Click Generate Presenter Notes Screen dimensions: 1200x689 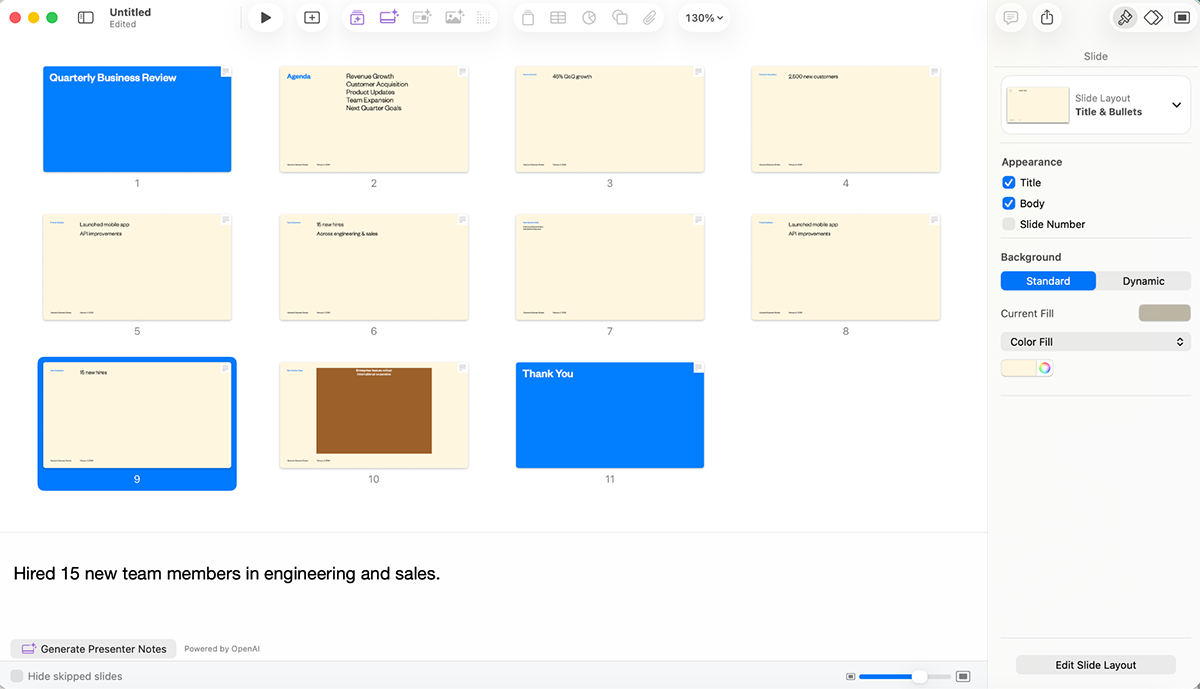tap(93, 648)
